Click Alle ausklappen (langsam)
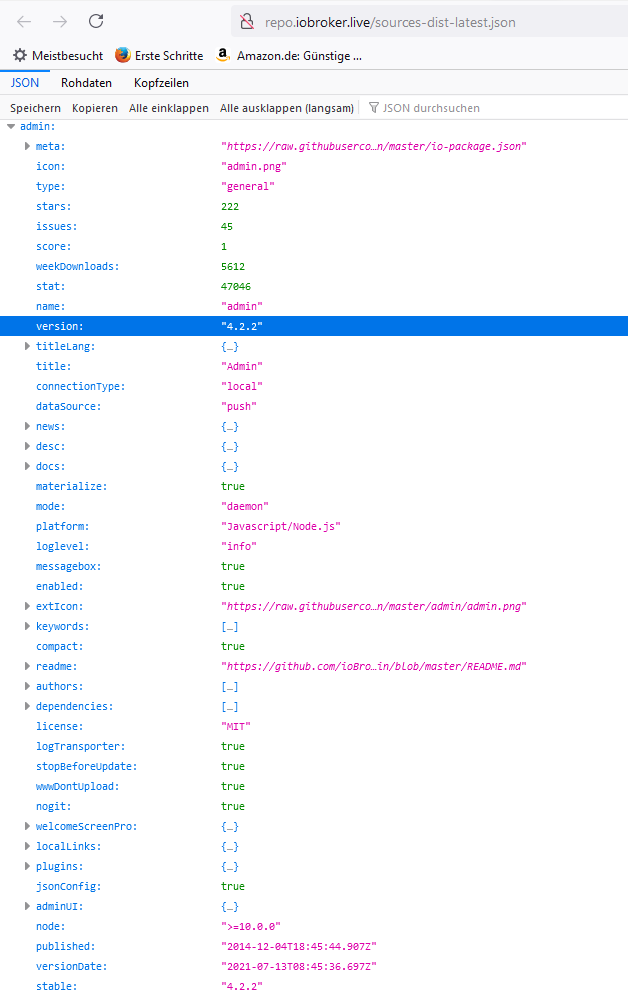628x995 pixels. pos(287,108)
